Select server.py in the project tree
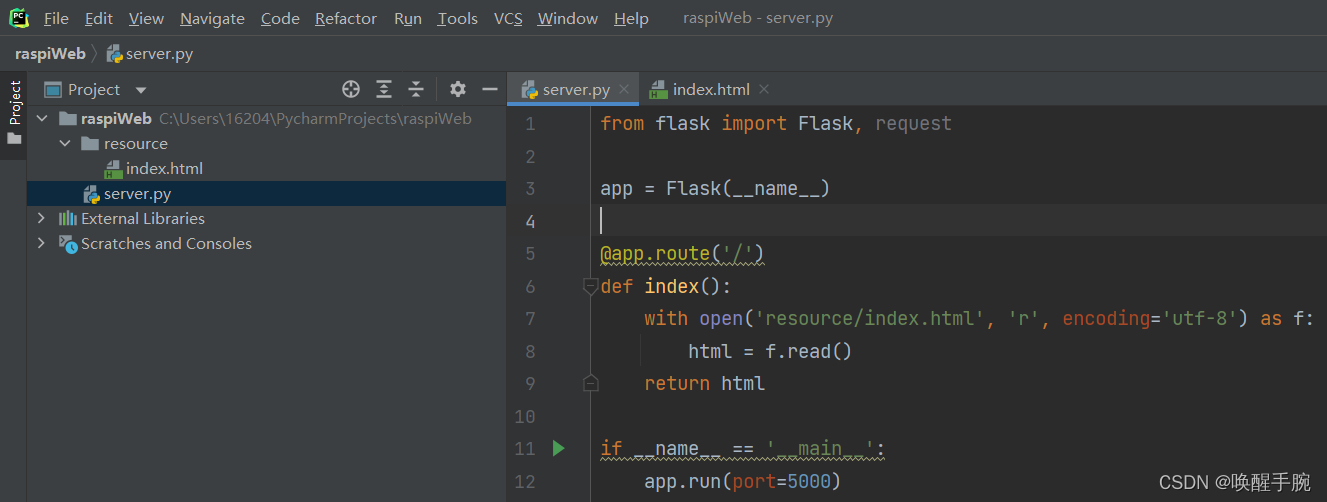Viewport: 1327px width, 502px height. click(266, 193)
